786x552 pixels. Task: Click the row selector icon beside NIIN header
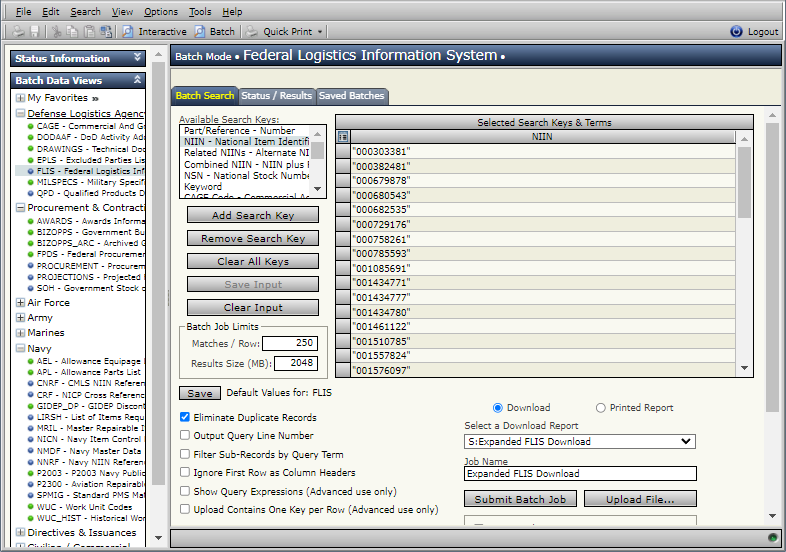coord(343,136)
